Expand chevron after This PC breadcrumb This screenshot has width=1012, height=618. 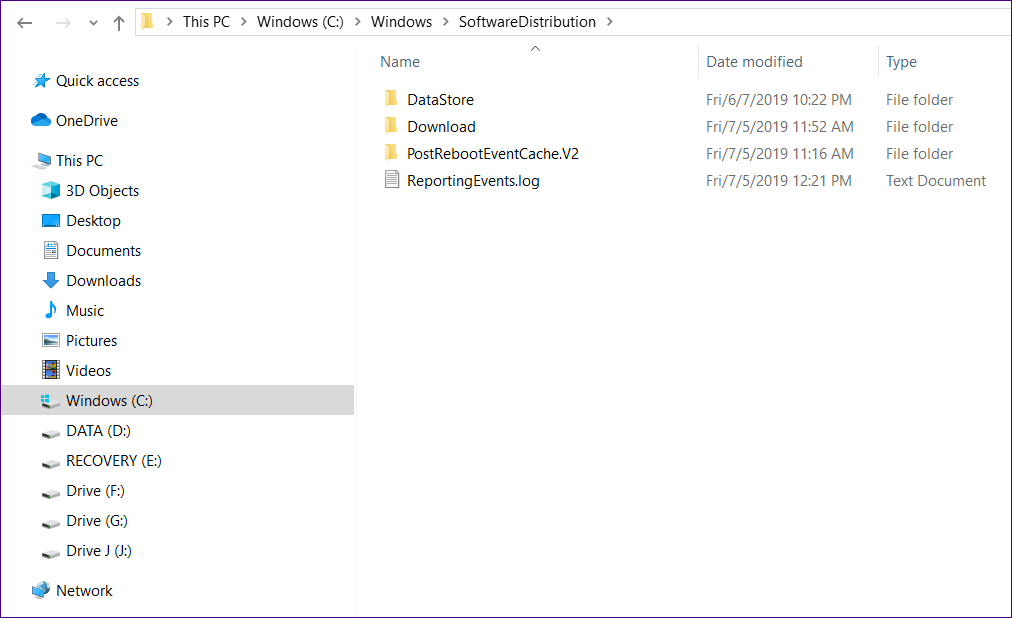244,22
